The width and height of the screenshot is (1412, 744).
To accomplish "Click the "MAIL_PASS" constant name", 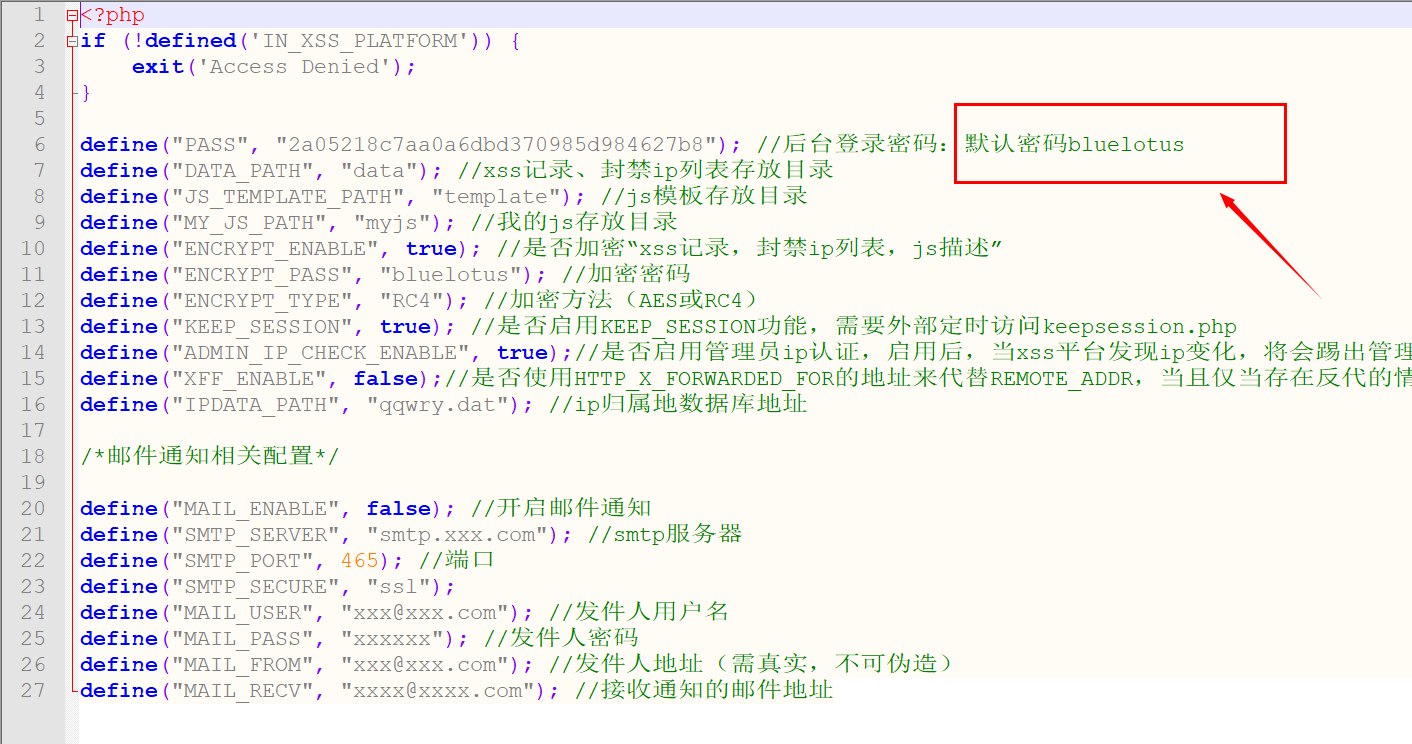I will 243,639.
